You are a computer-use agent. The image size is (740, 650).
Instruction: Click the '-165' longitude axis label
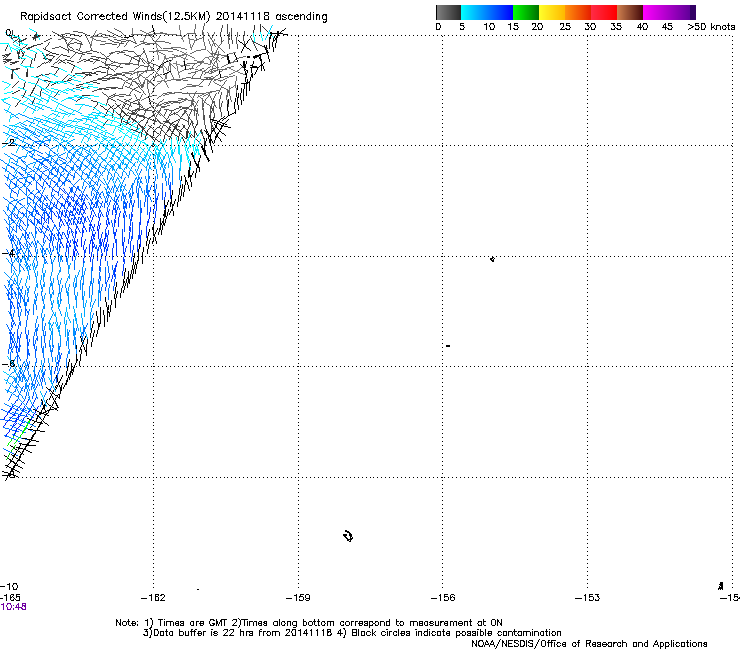[x=10, y=598]
